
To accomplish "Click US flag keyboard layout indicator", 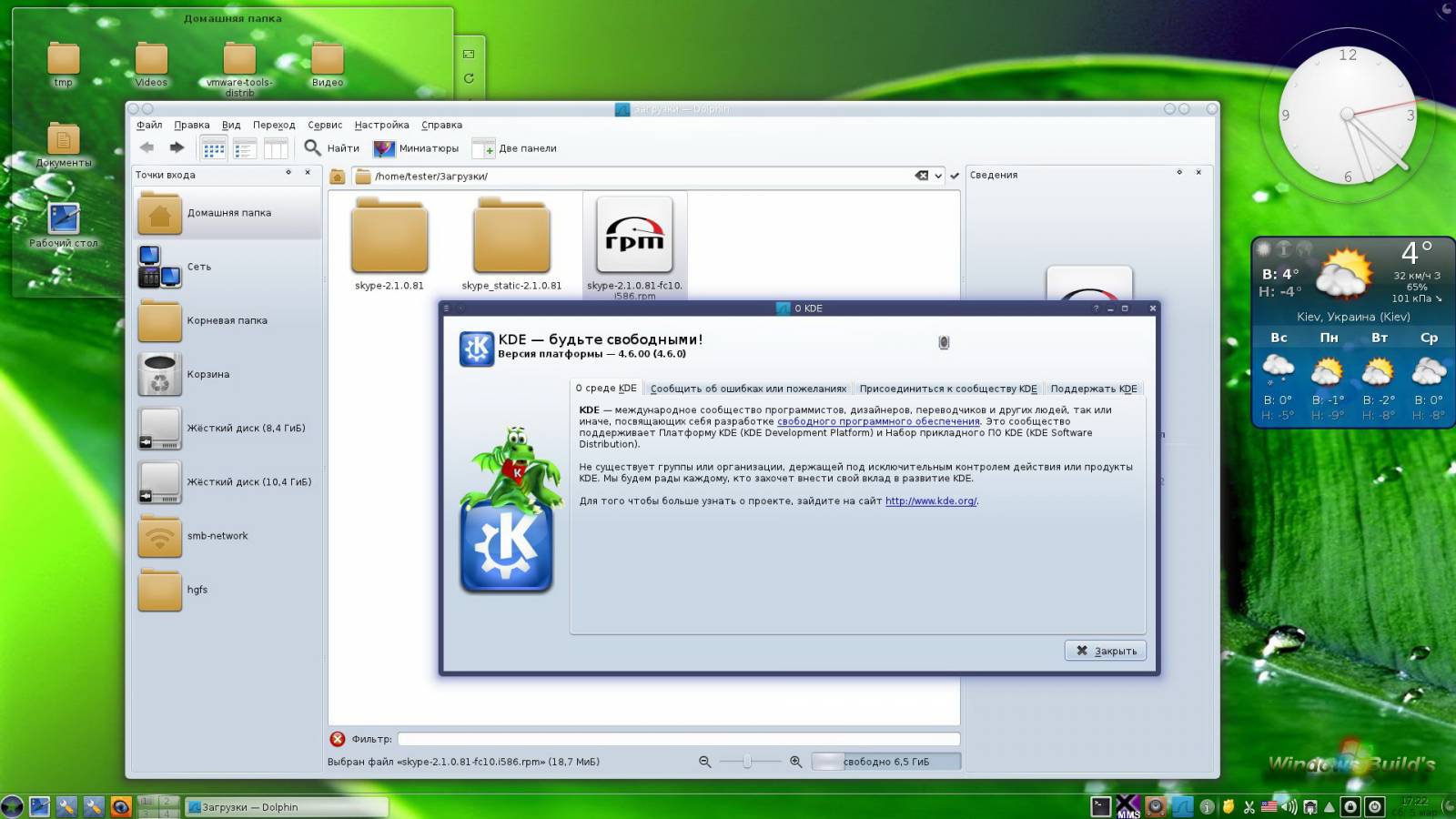I will point(1269,806).
